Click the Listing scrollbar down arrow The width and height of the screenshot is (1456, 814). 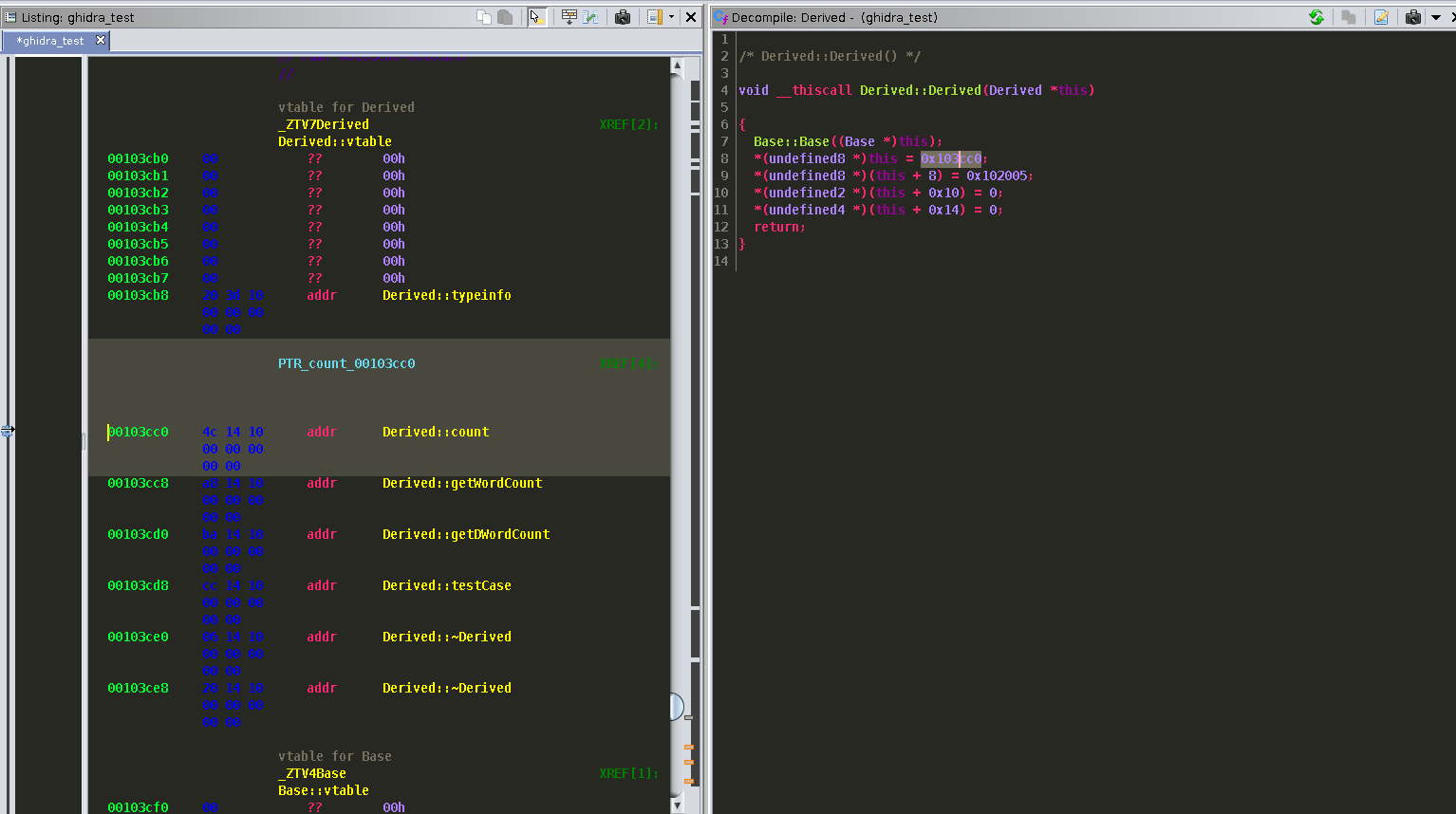677,805
